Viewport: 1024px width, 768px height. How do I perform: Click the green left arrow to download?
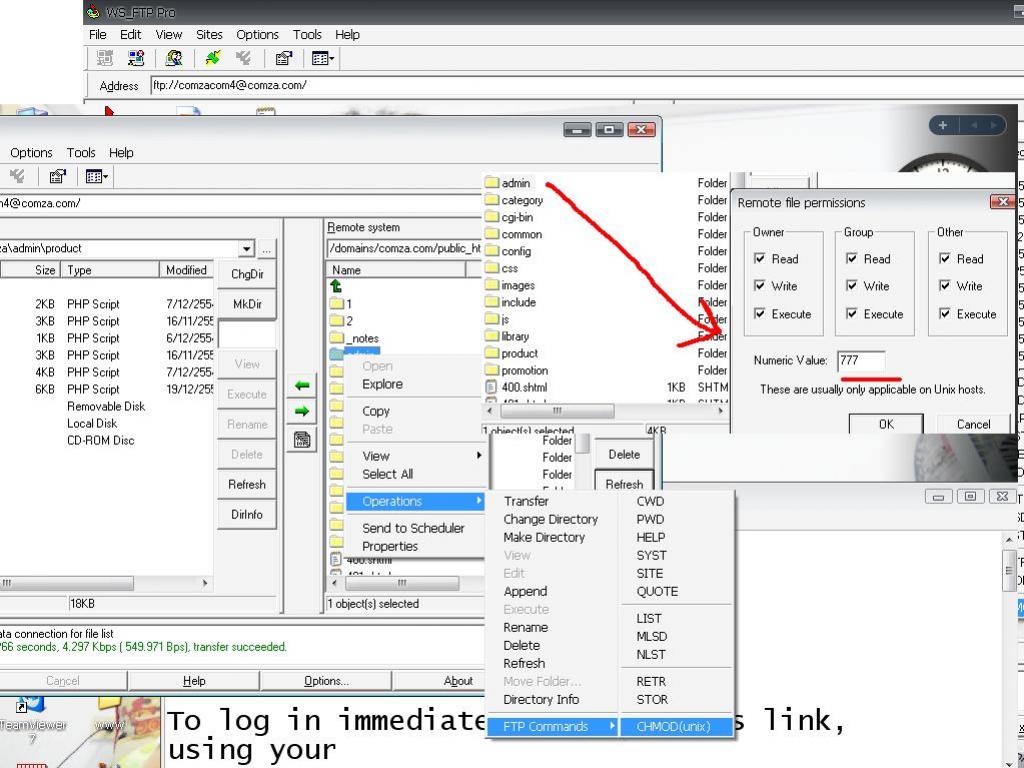[302, 385]
